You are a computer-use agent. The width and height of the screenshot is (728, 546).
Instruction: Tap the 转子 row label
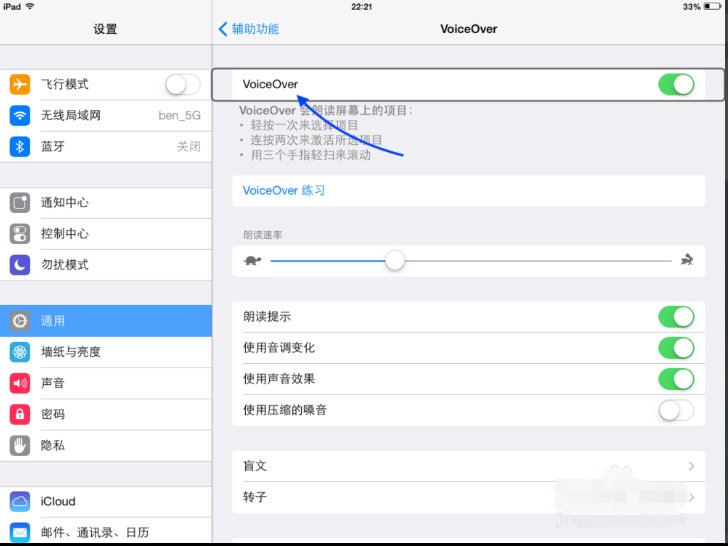coord(255,497)
